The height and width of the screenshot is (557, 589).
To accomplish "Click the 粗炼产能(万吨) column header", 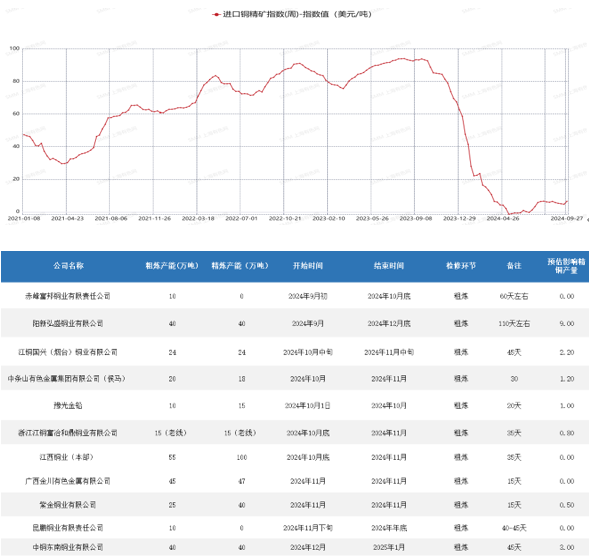I will [172, 266].
